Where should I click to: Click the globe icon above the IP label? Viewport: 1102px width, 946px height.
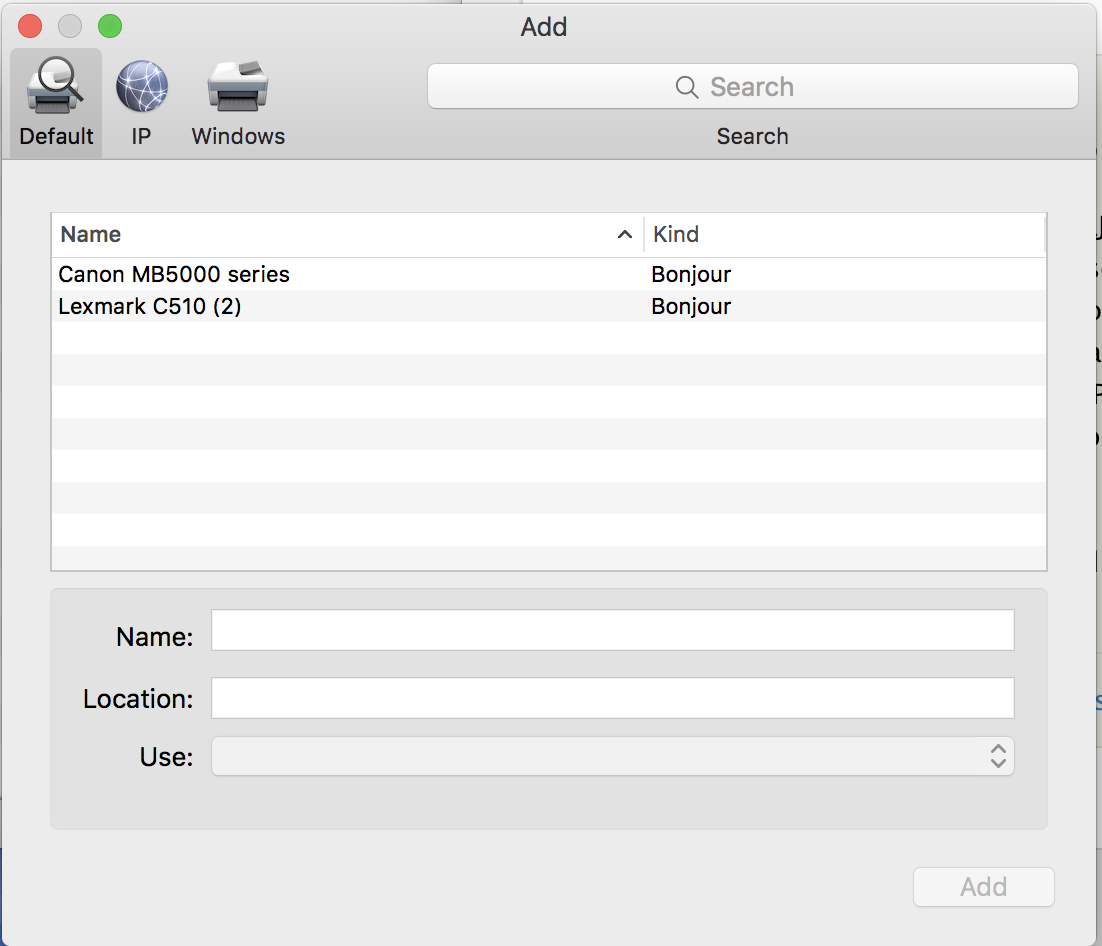pyautogui.click(x=140, y=85)
